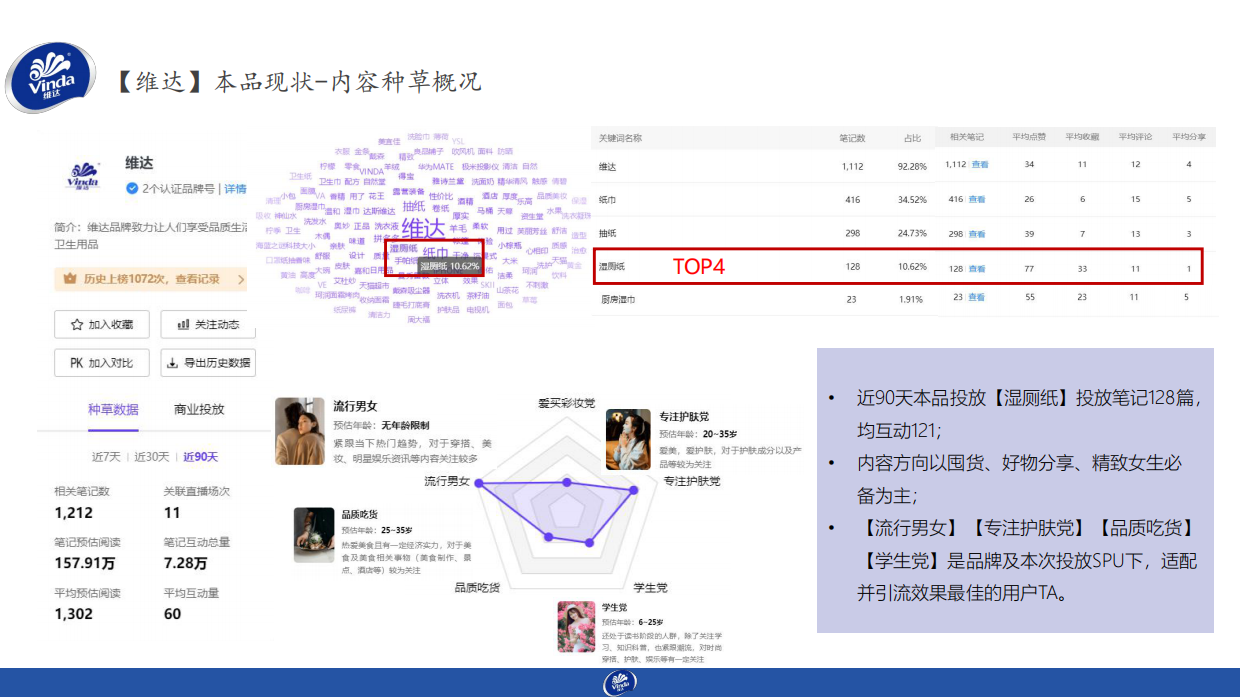Click the 流行男女 data point on the radar chart
The height and width of the screenshot is (697, 1240).
(x=479, y=482)
